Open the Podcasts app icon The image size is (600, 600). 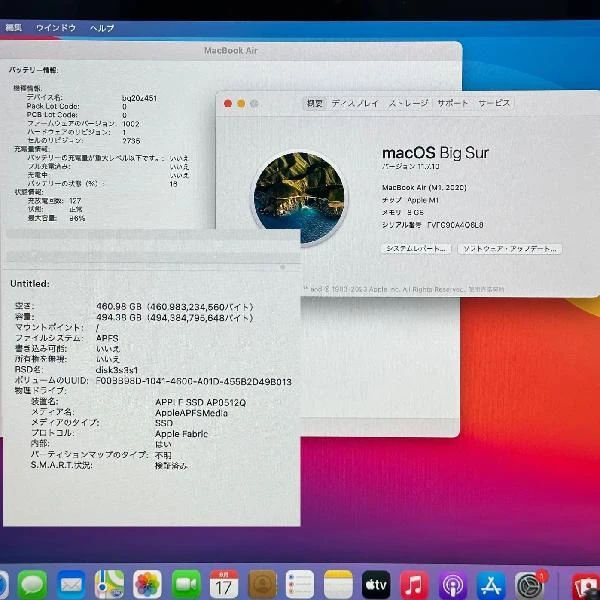tap(453, 584)
